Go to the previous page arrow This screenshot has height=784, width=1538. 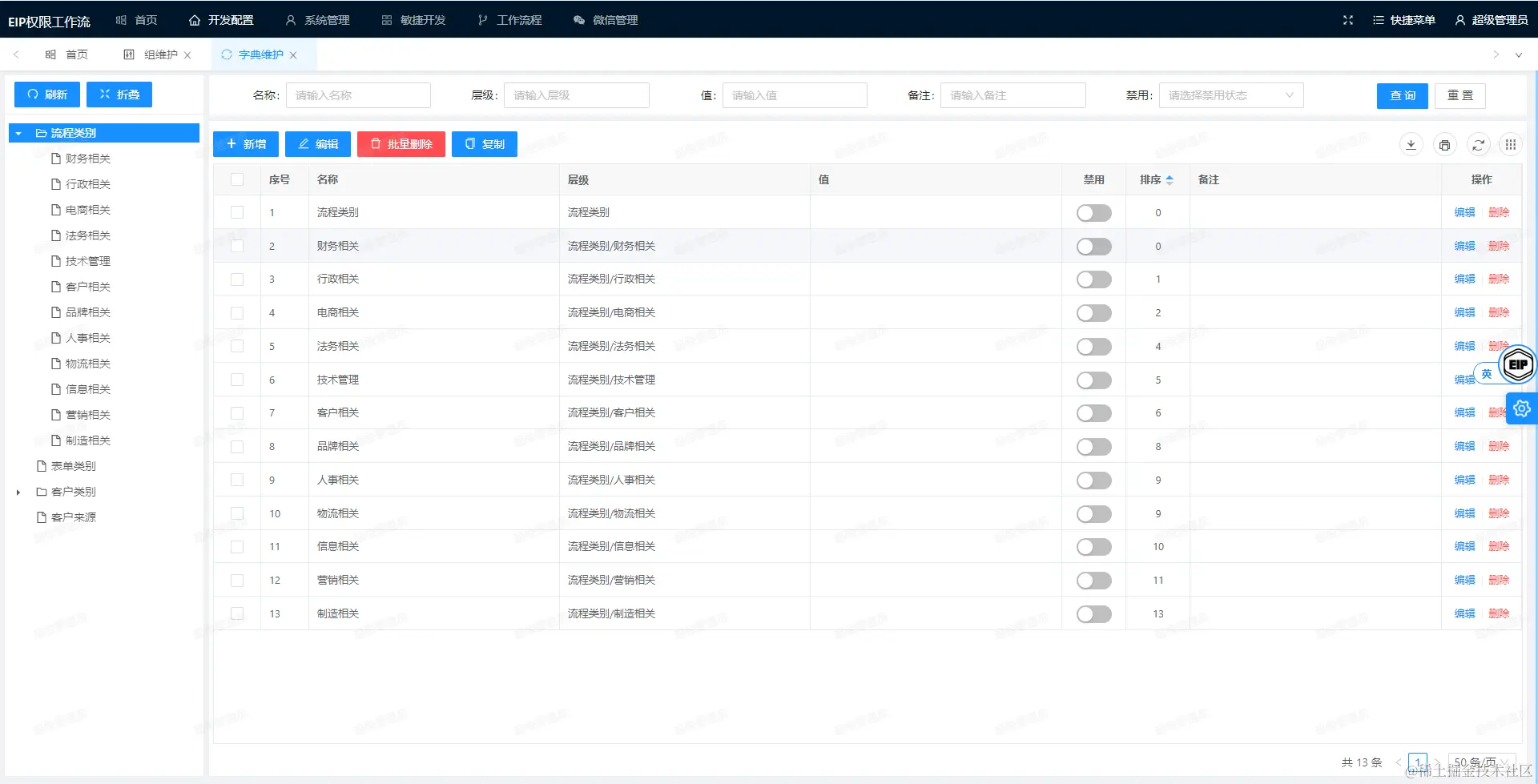(x=1399, y=762)
